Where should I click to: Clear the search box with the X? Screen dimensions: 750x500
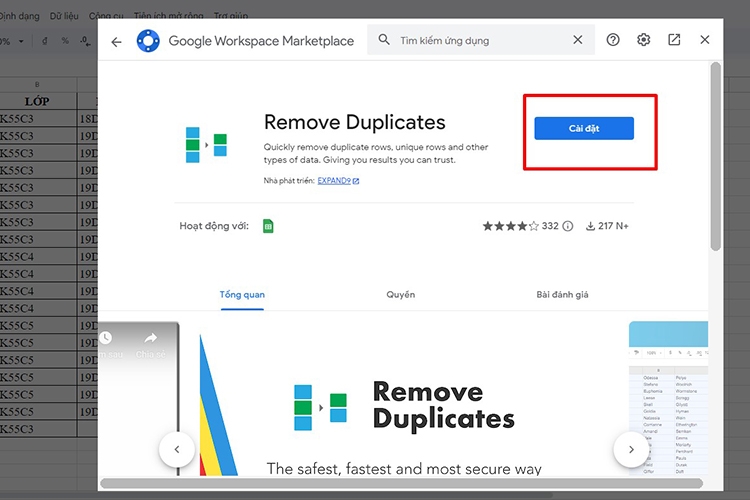pyautogui.click(x=578, y=40)
